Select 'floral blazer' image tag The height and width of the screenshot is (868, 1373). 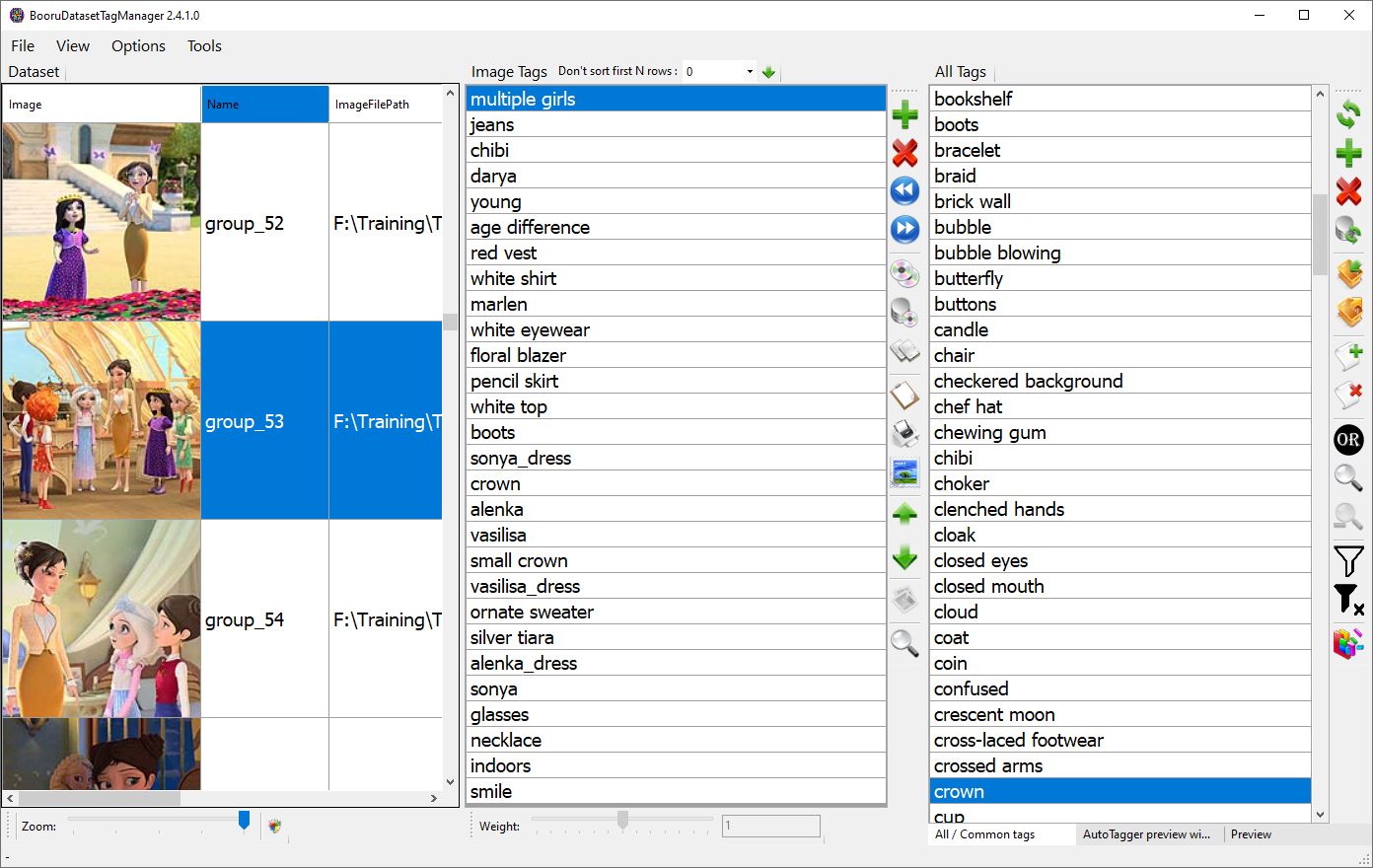677,355
